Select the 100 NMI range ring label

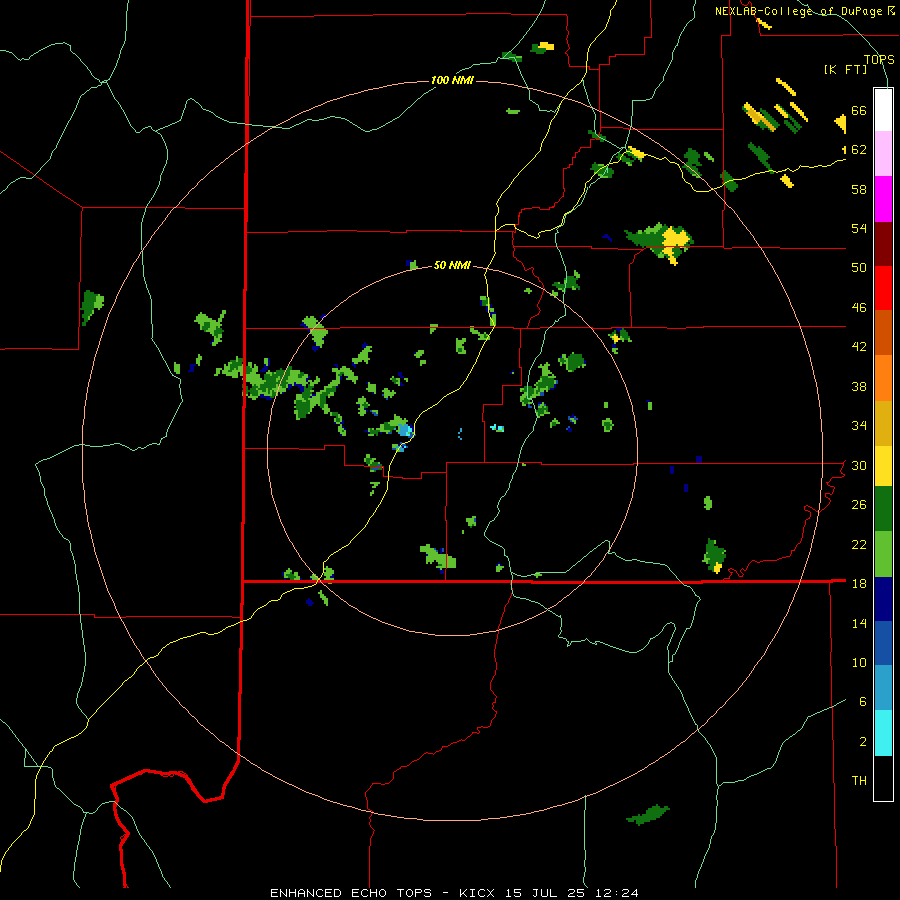[452, 80]
